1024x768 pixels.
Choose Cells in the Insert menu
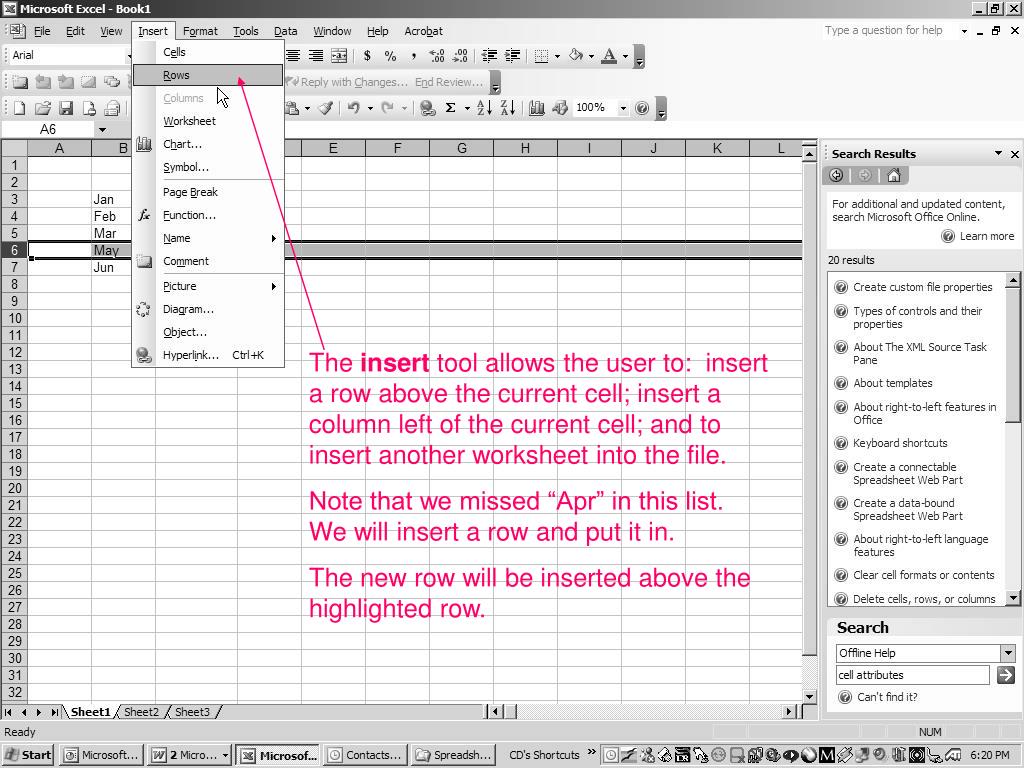point(208,52)
